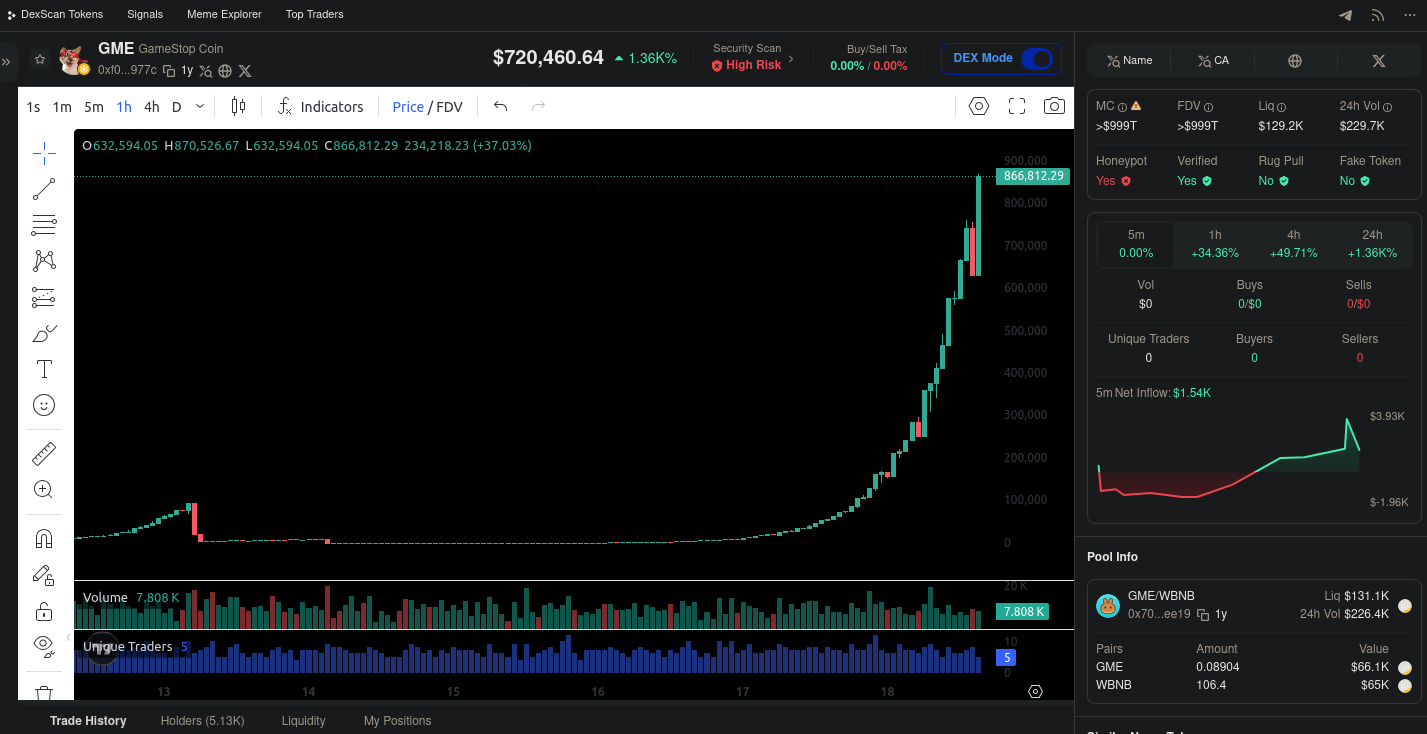Click the MC warning triangle icon
Screen dimensions: 1427x734
pyautogui.click(x=1135, y=106)
